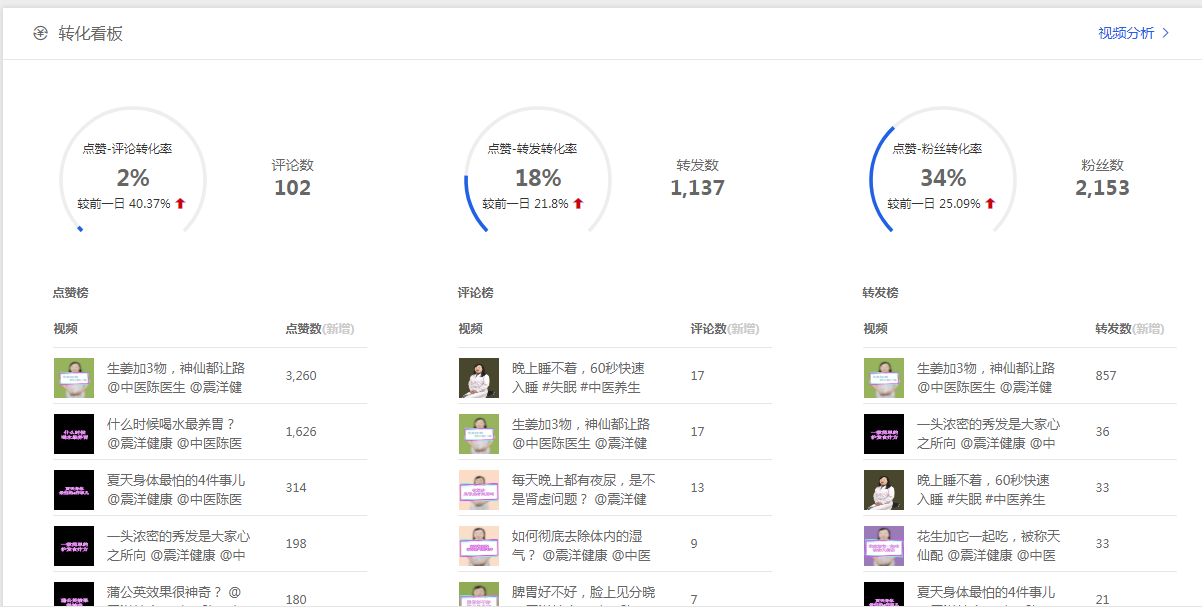Viewport: 1202px width, 608px height.
Task: Open 一头浓密的秀发 thumbnail in 转发榜
Action: click(x=884, y=434)
